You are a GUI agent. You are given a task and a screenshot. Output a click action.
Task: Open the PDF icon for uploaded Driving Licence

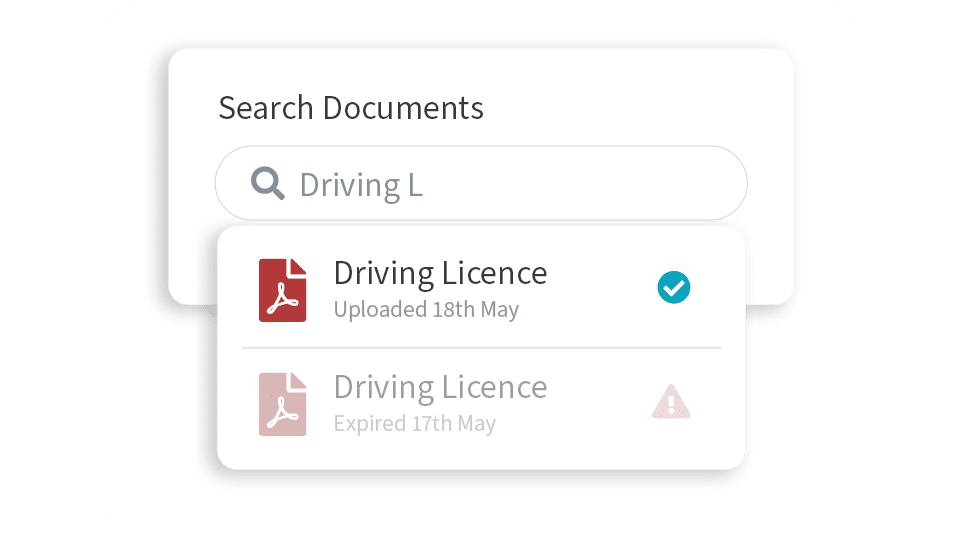click(282, 290)
